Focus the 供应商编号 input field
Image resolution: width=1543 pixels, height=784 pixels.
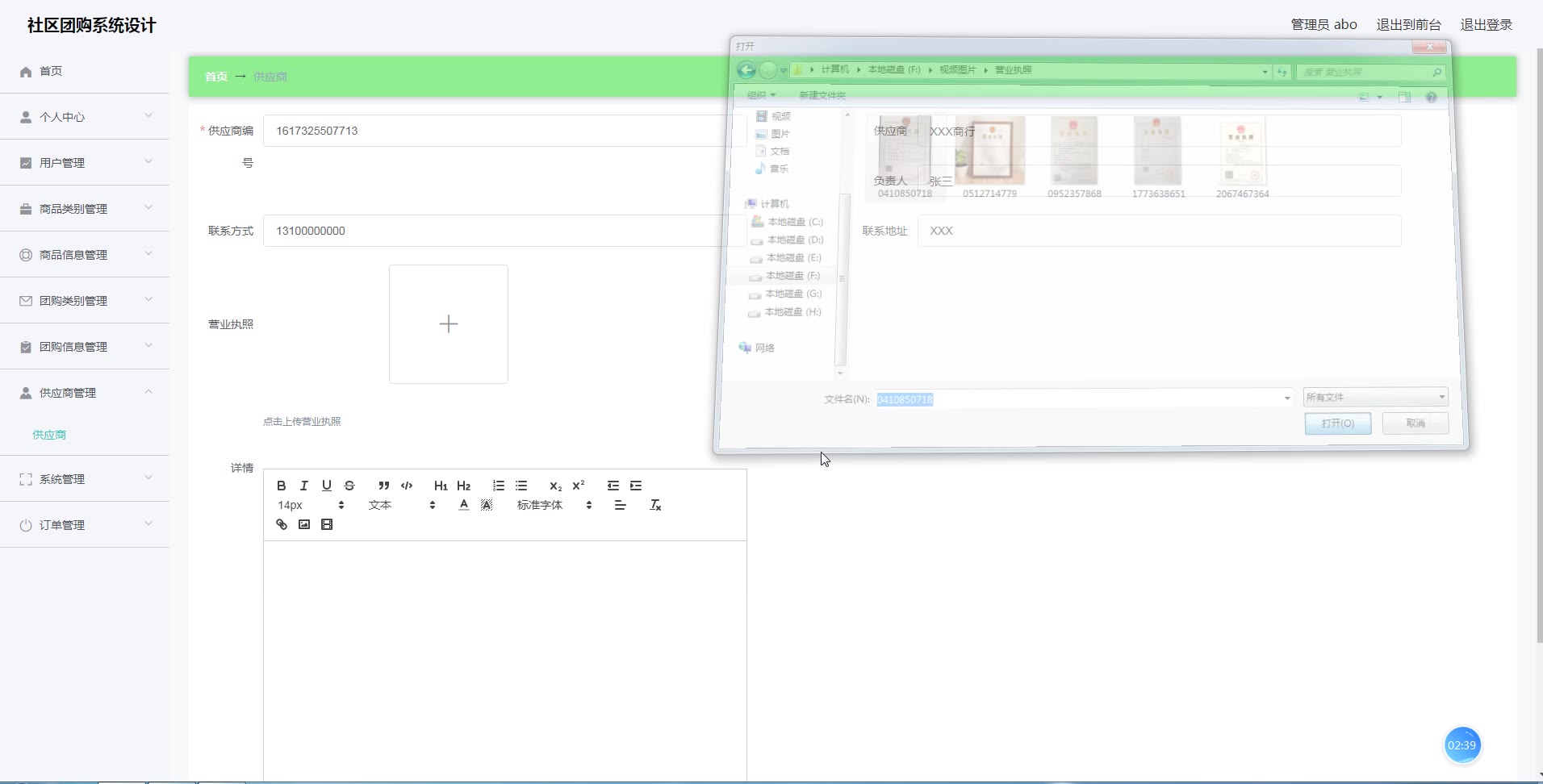pos(504,131)
